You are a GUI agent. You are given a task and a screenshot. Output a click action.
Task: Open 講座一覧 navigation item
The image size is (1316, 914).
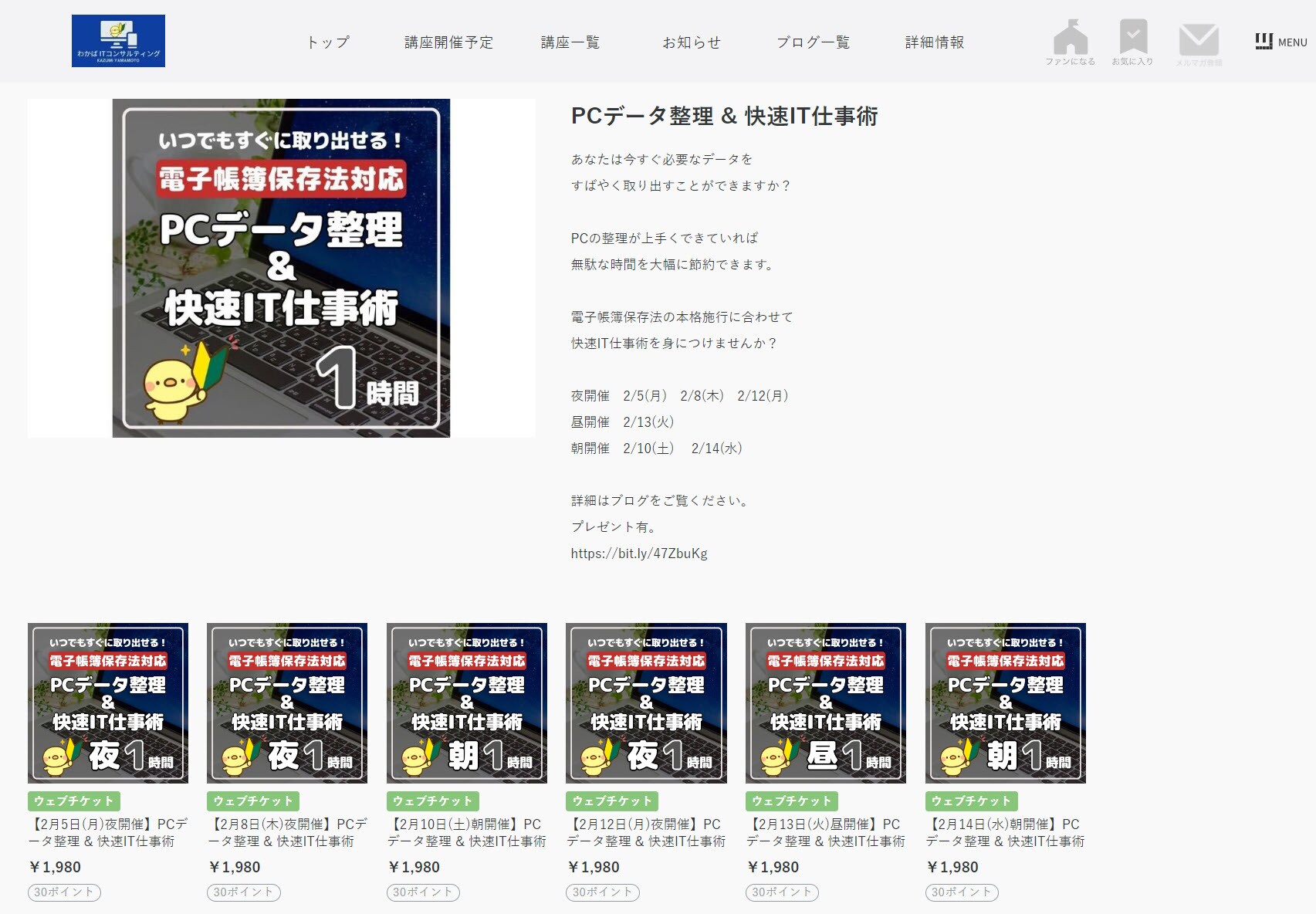[570, 42]
